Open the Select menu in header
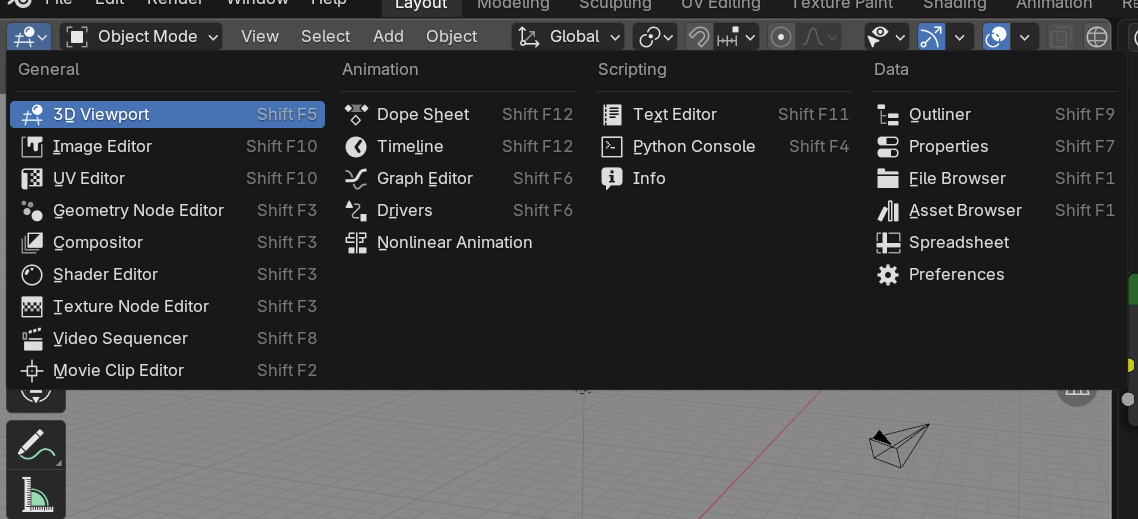Image resolution: width=1138 pixels, height=519 pixels. (325, 36)
